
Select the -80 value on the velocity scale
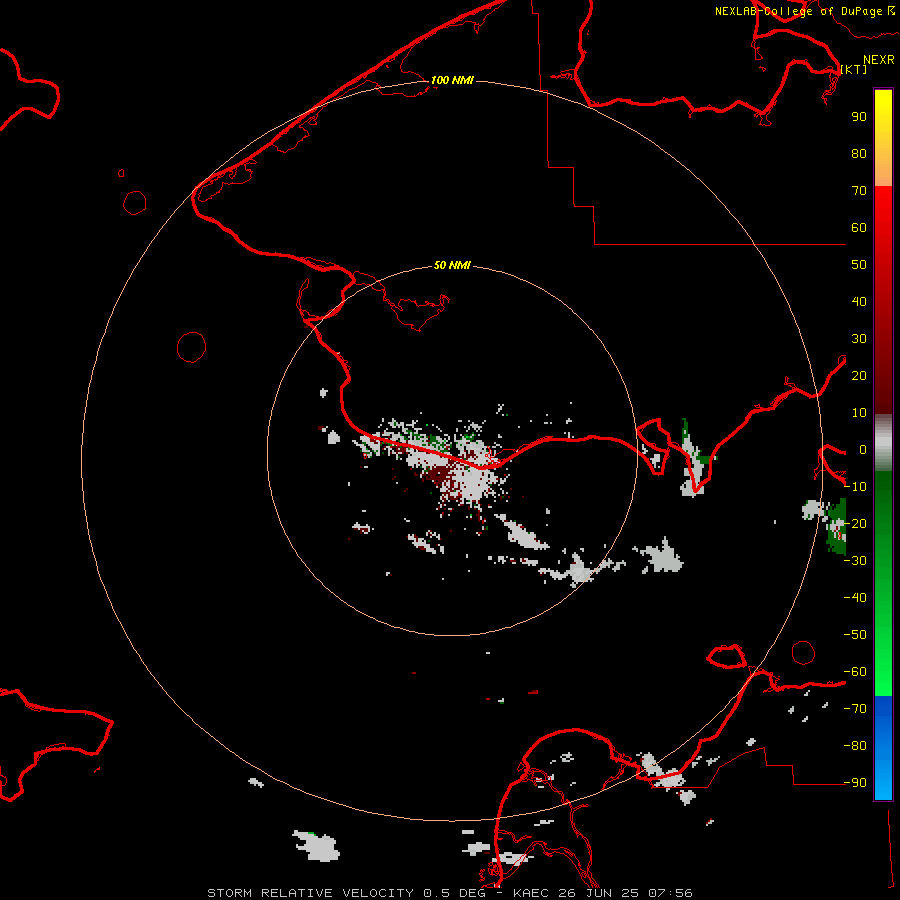point(855,746)
